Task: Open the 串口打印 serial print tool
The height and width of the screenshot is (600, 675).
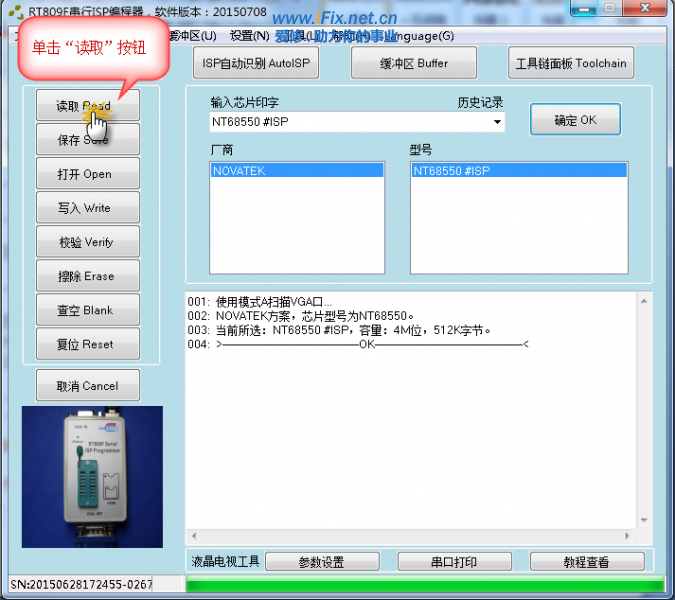Action: point(449,562)
